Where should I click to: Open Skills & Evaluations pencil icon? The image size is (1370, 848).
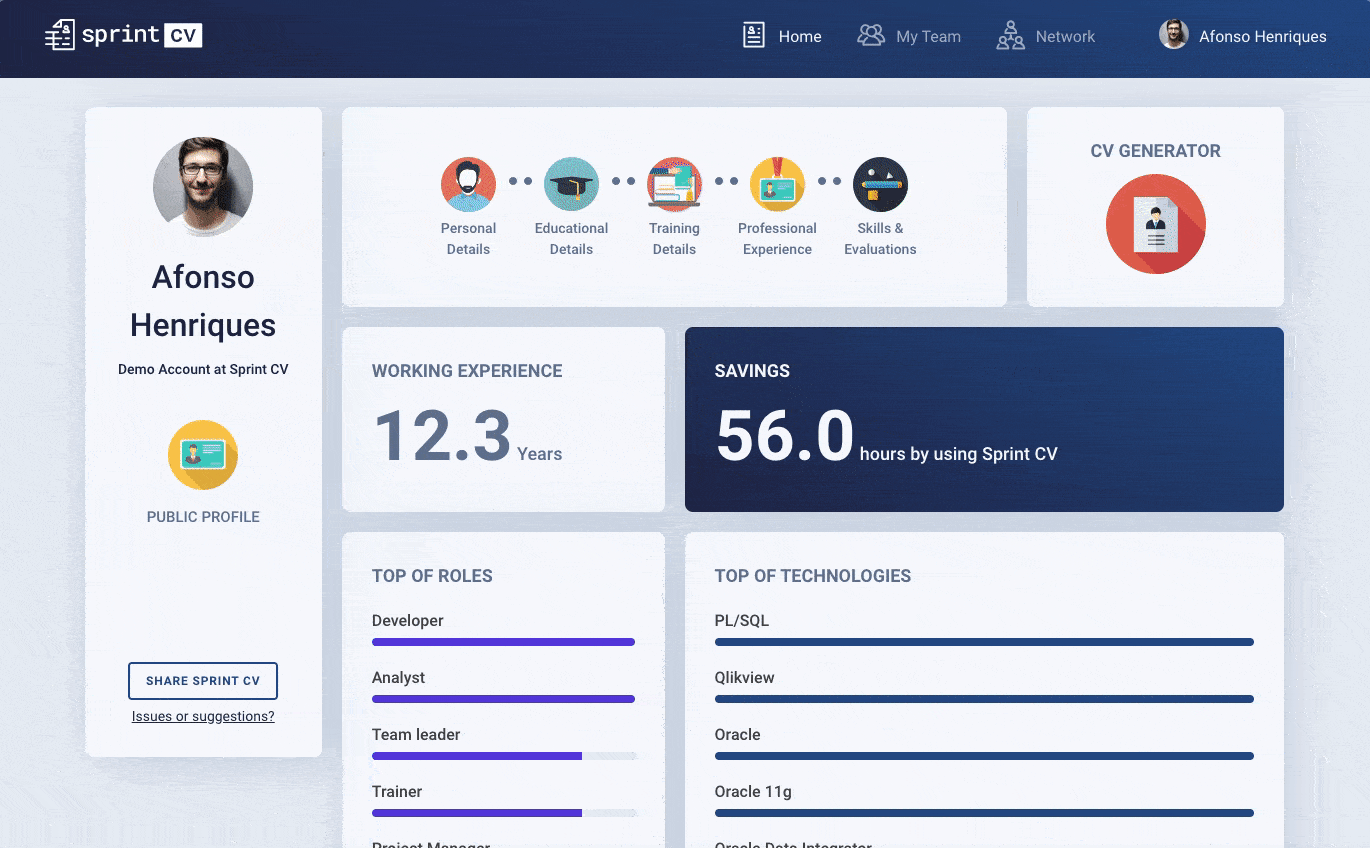coord(880,184)
